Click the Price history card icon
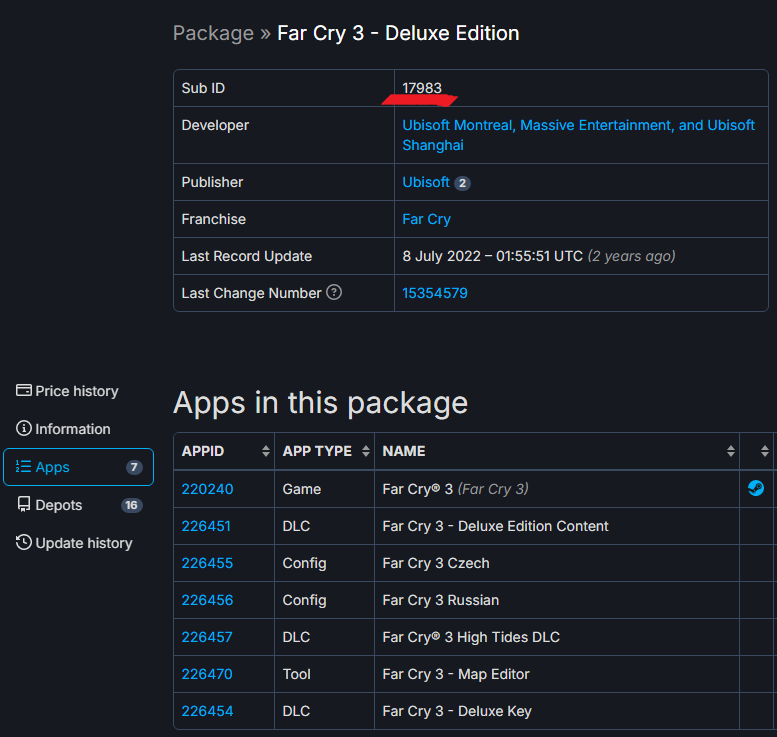 (x=23, y=391)
